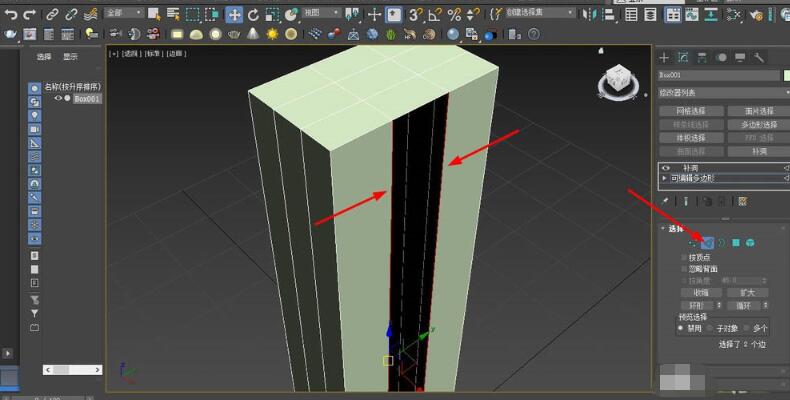Click the Mirror tool icon
790x400 pixels.
[x=587, y=15]
